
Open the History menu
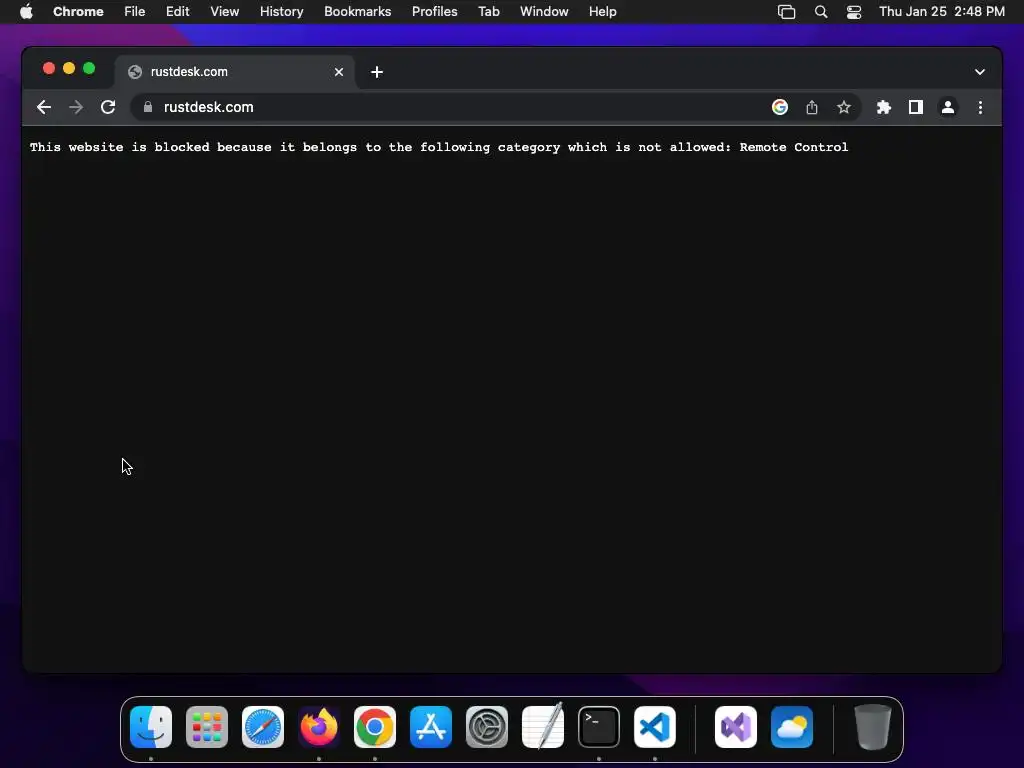(x=281, y=12)
